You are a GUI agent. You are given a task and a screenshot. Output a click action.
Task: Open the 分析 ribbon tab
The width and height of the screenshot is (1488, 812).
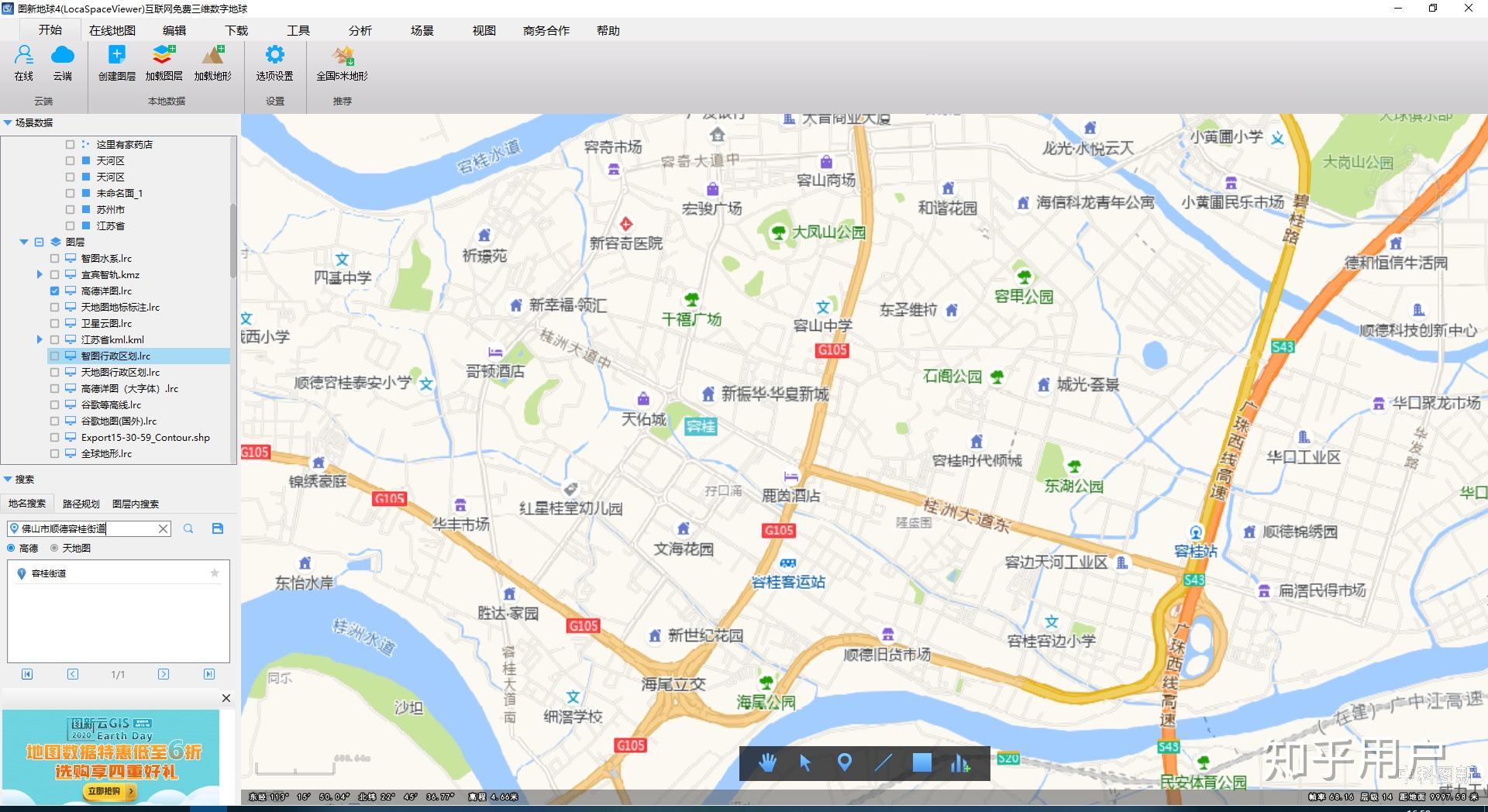pos(360,30)
